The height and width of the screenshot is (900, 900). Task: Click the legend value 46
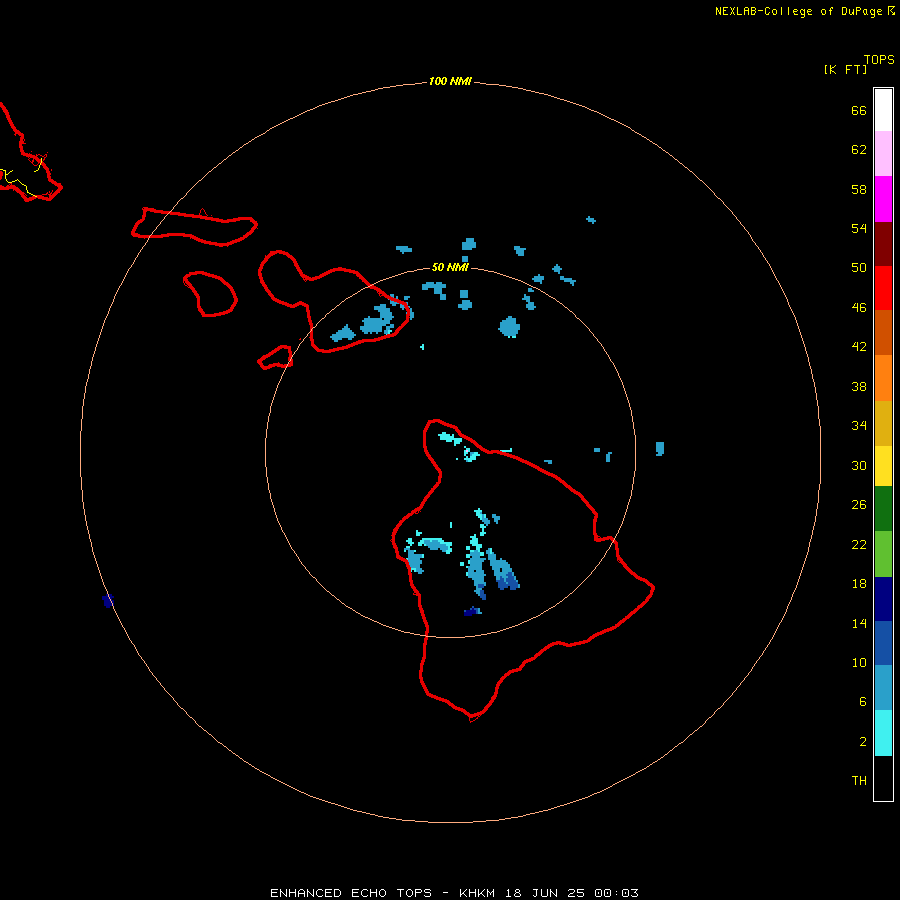(x=859, y=308)
